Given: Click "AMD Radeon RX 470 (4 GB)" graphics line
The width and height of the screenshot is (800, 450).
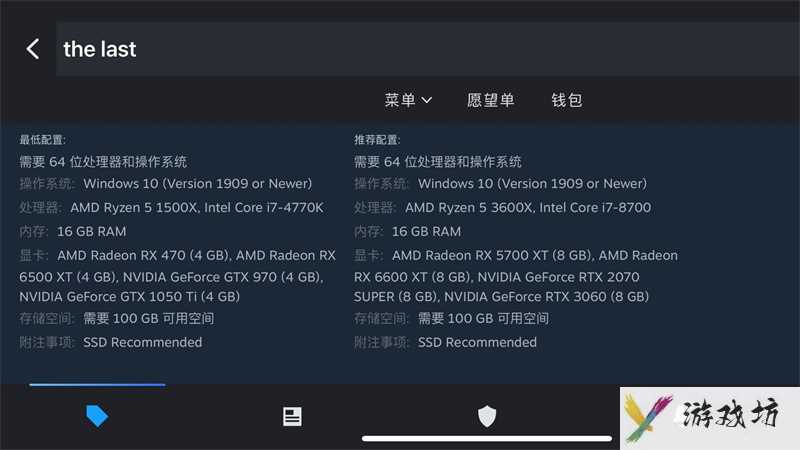Looking at the screenshot, I should 196,255.
